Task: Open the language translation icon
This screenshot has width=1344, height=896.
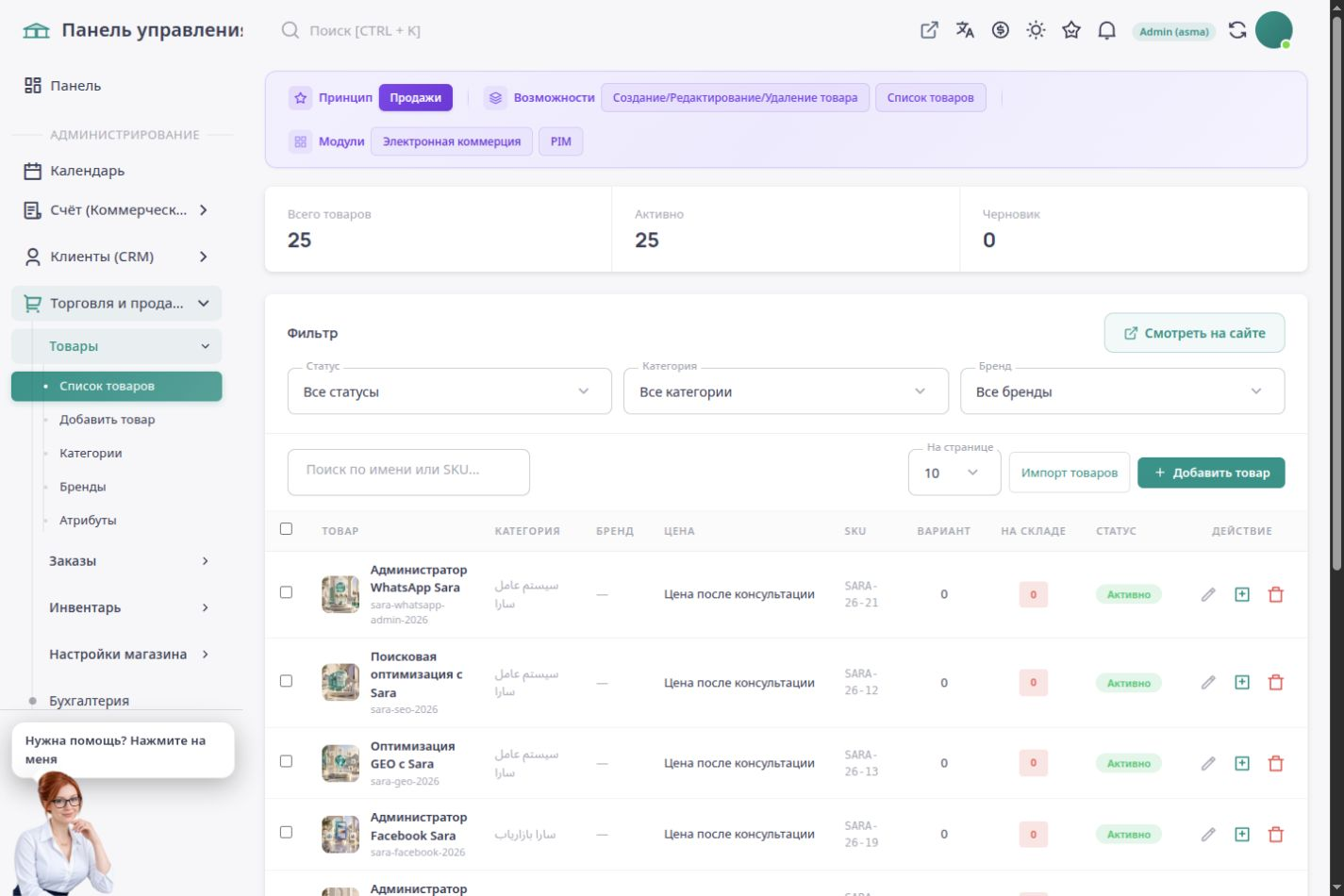Action: (x=965, y=30)
